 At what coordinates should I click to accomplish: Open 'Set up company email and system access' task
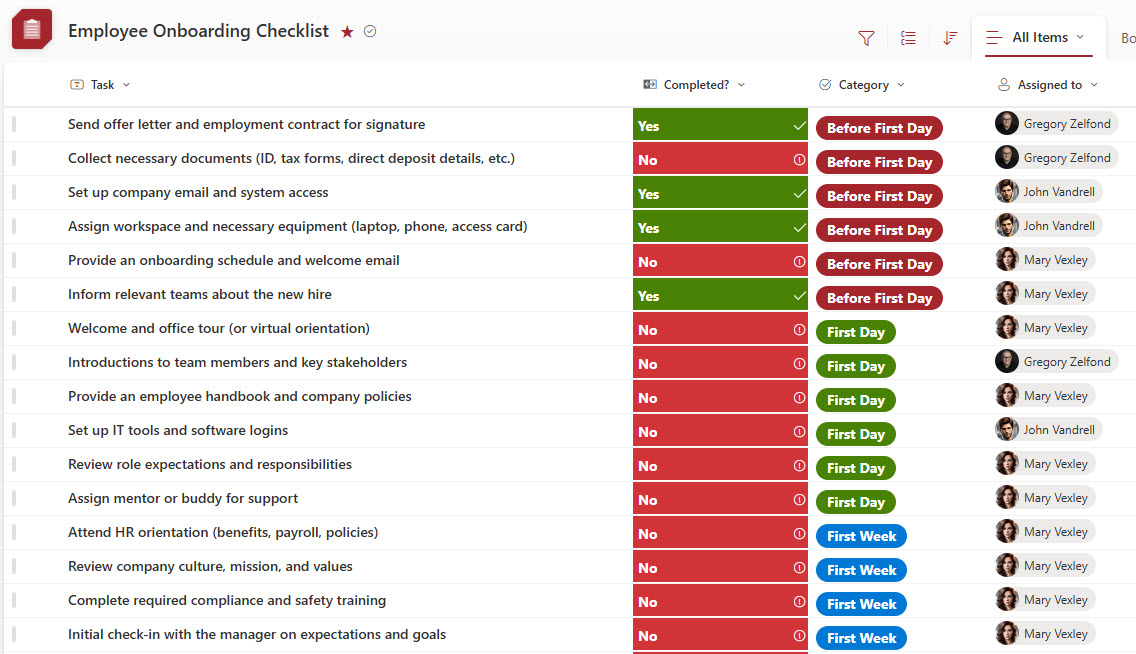[x=198, y=192]
